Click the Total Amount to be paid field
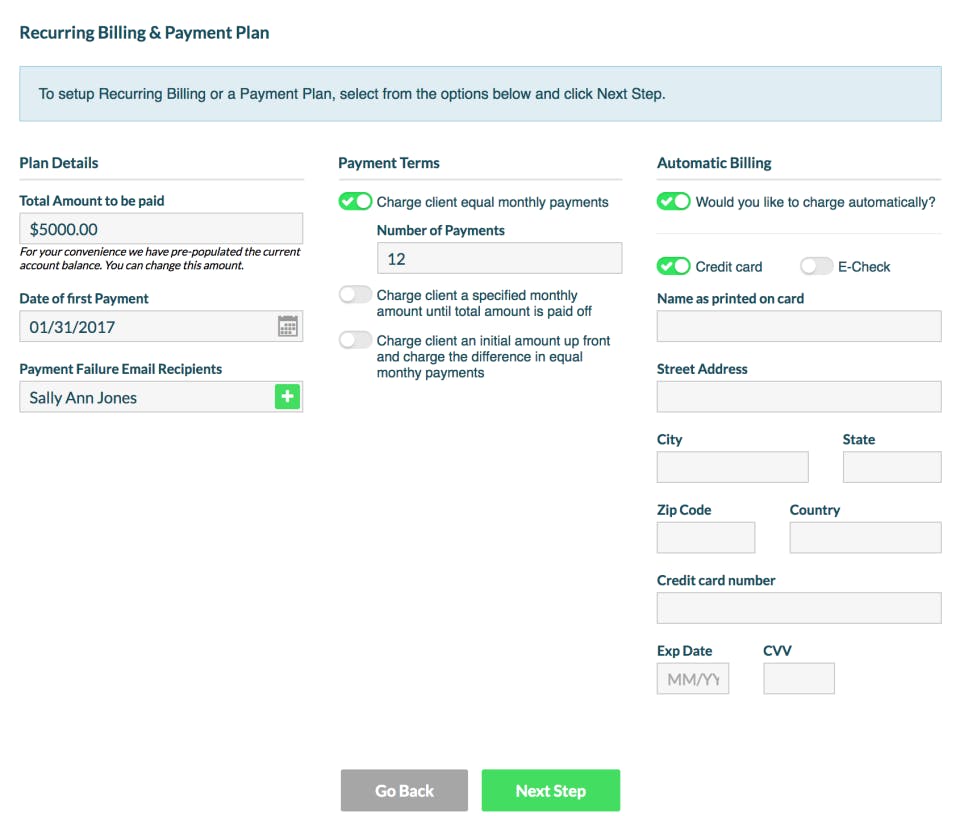The image size is (960, 816). pos(160,229)
